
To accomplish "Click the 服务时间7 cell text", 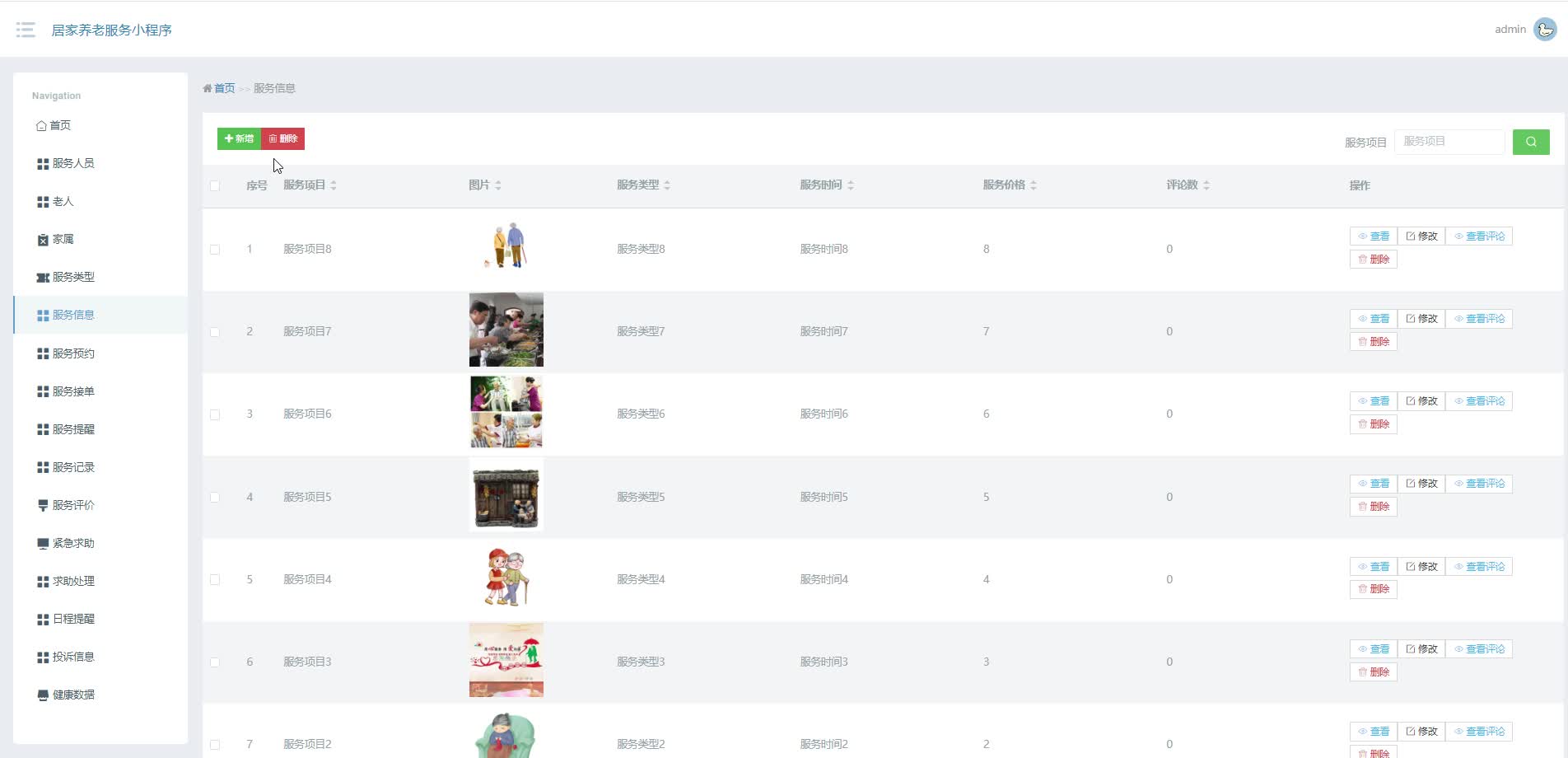I will click(824, 331).
